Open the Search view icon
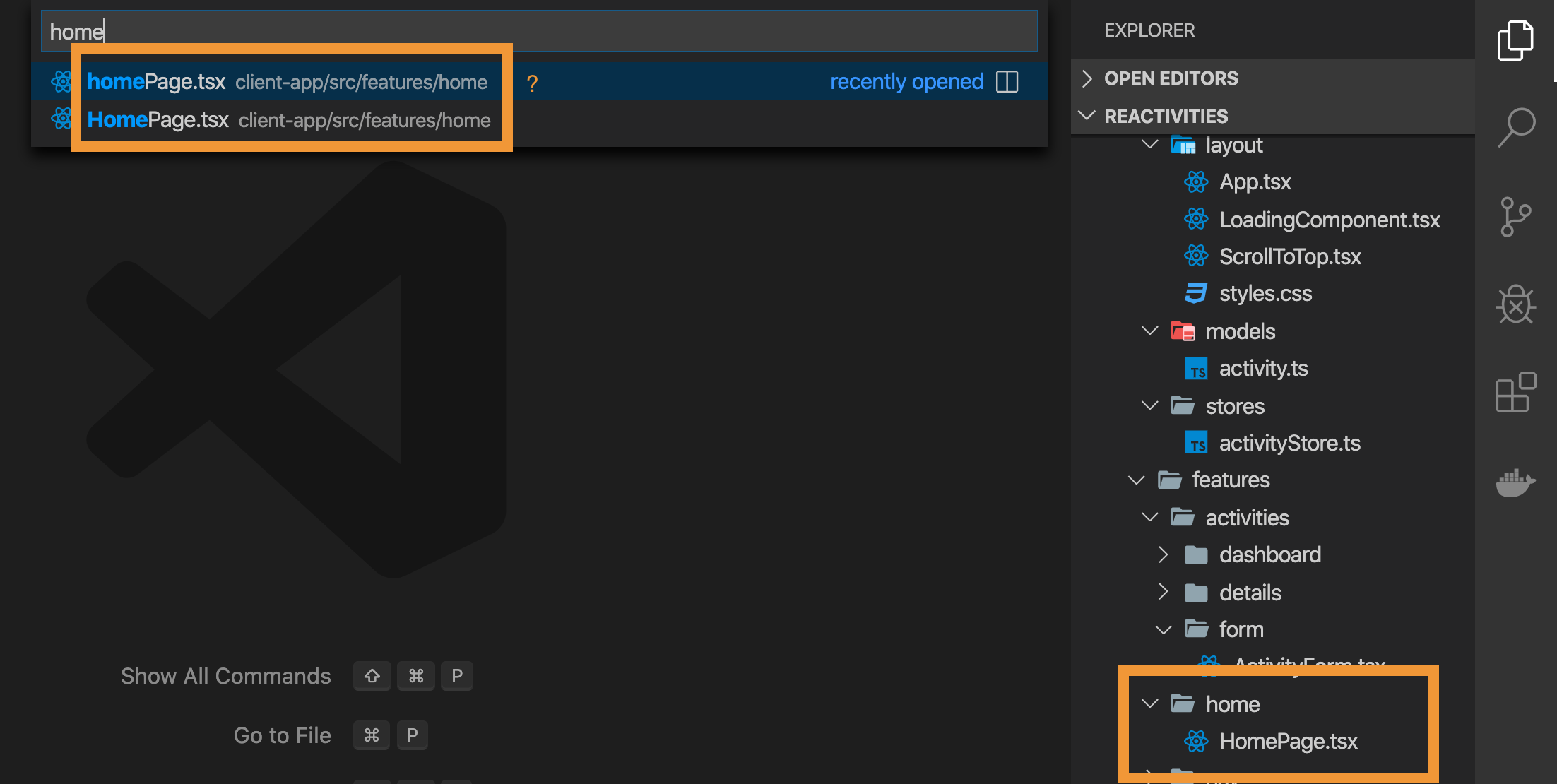 pyautogui.click(x=1516, y=128)
